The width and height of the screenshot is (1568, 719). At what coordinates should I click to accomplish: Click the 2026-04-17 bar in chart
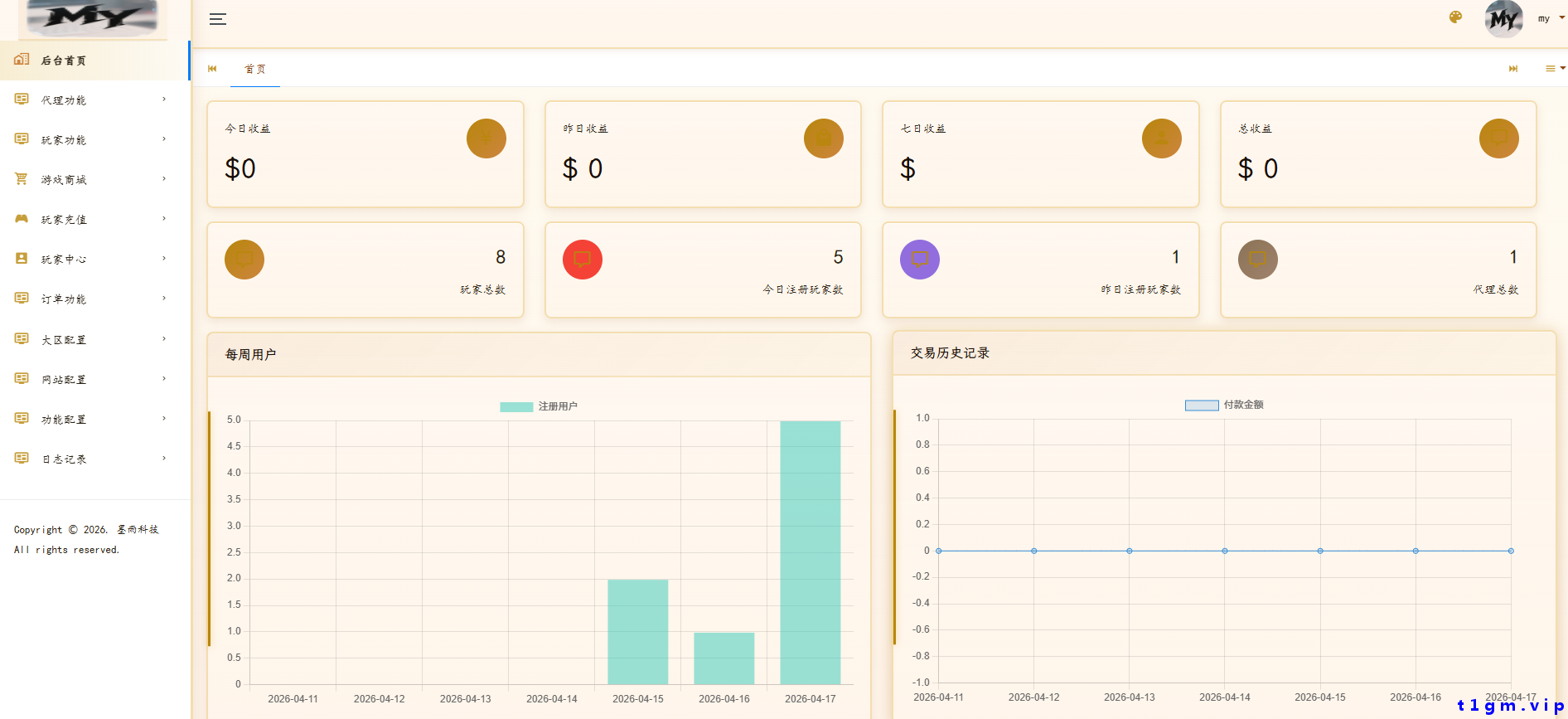click(810, 552)
